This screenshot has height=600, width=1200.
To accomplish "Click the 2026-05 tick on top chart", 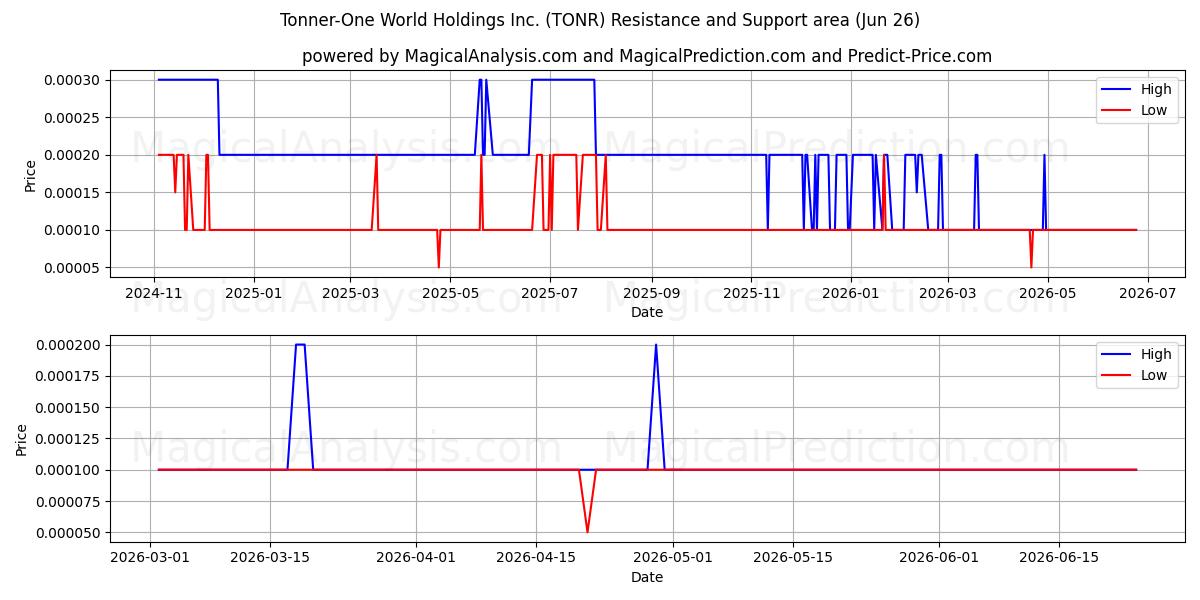I will pos(1047,294).
